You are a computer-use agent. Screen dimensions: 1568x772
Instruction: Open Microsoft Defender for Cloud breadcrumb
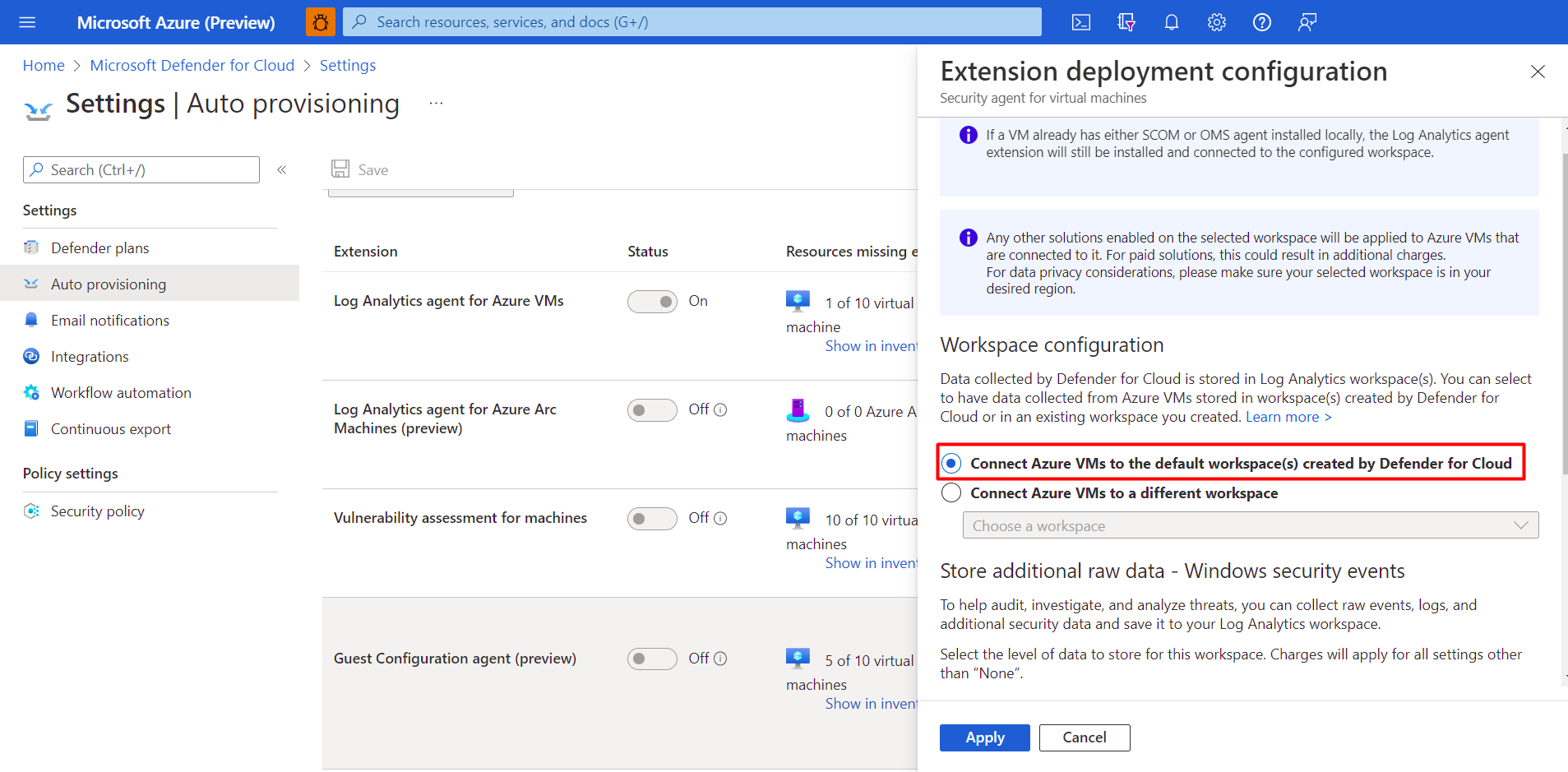tap(192, 65)
